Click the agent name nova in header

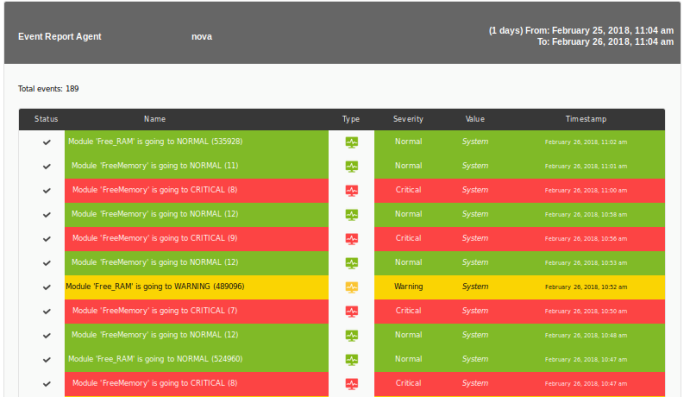(x=202, y=37)
